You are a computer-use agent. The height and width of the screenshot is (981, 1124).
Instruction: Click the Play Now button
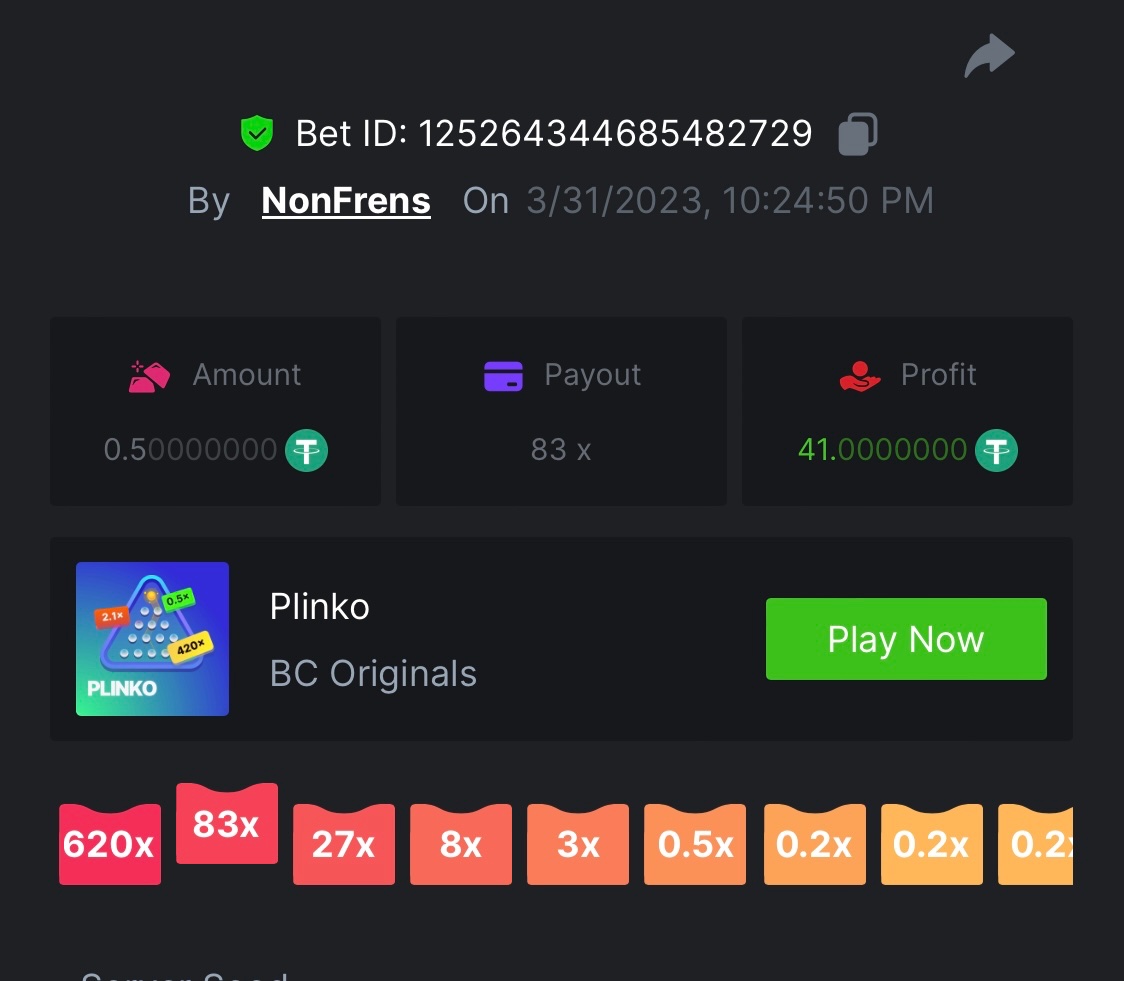click(906, 638)
